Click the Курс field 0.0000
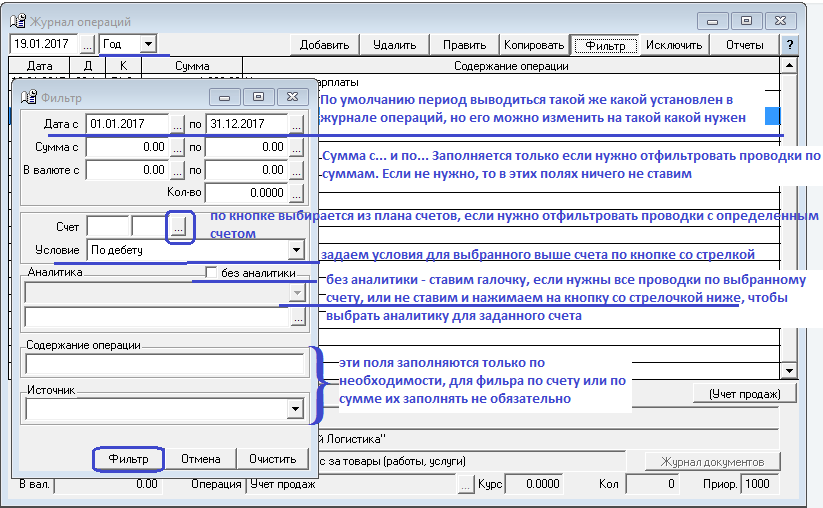The height and width of the screenshot is (508, 823). [532, 484]
